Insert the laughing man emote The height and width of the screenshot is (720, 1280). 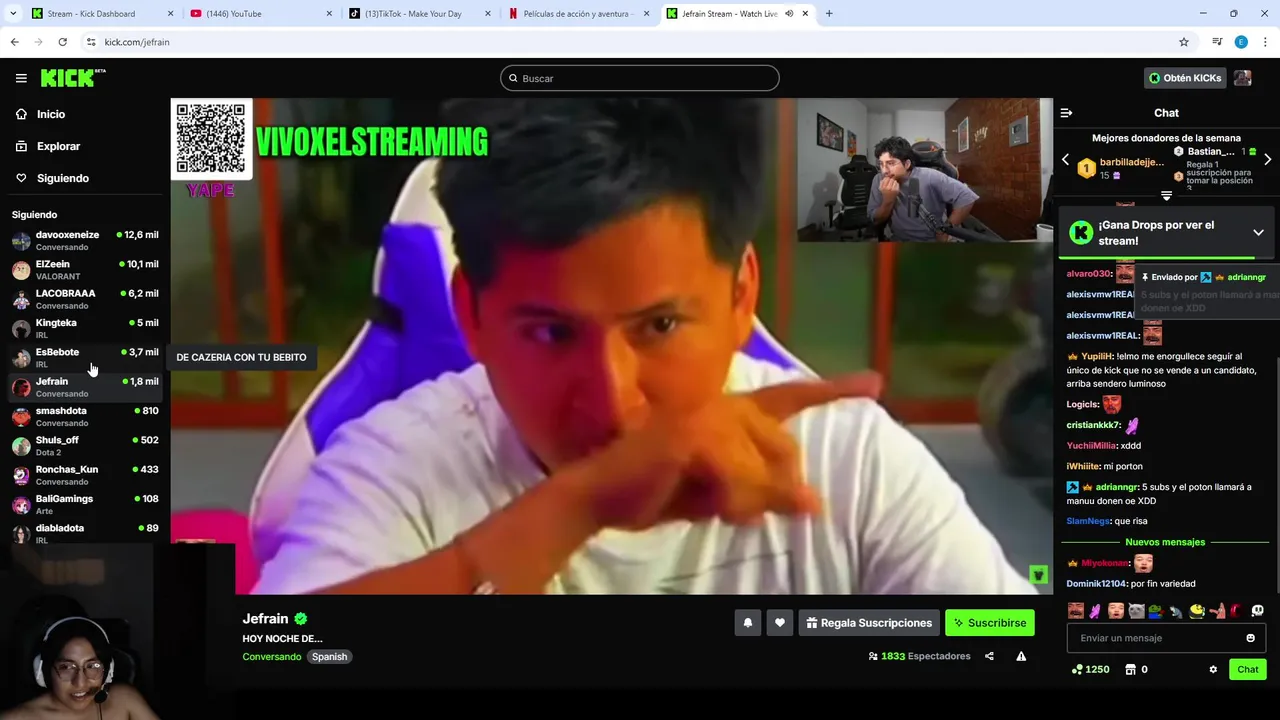pyautogui.click(x=1076, y=611)
